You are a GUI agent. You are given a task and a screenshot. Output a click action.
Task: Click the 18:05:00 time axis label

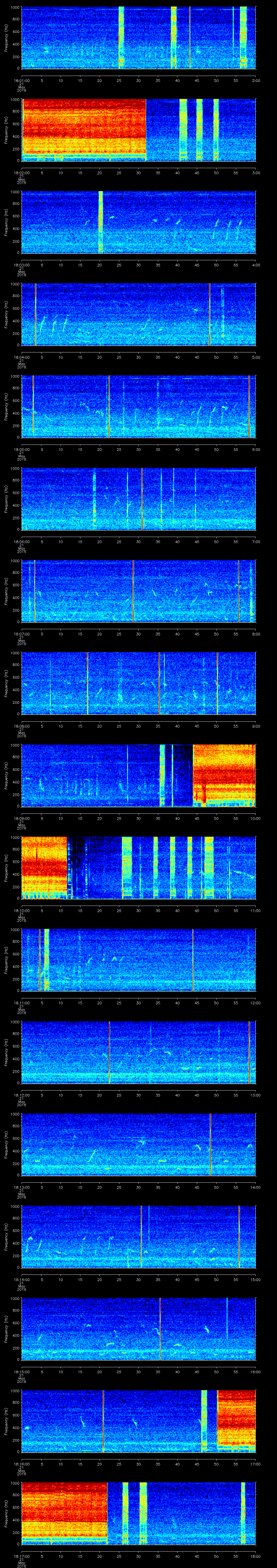(22, 449)
